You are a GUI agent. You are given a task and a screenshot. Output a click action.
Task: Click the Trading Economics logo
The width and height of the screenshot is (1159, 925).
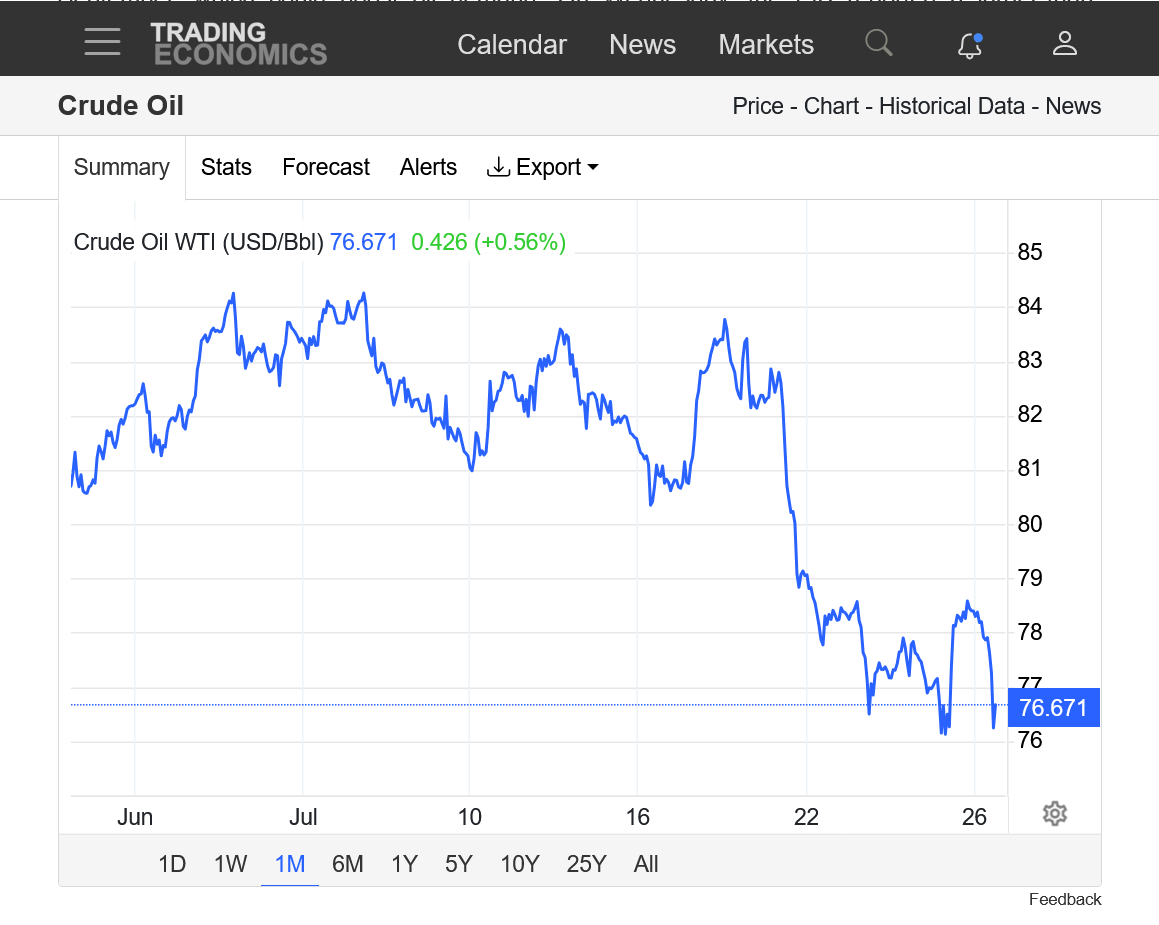[x=239, y=44]
